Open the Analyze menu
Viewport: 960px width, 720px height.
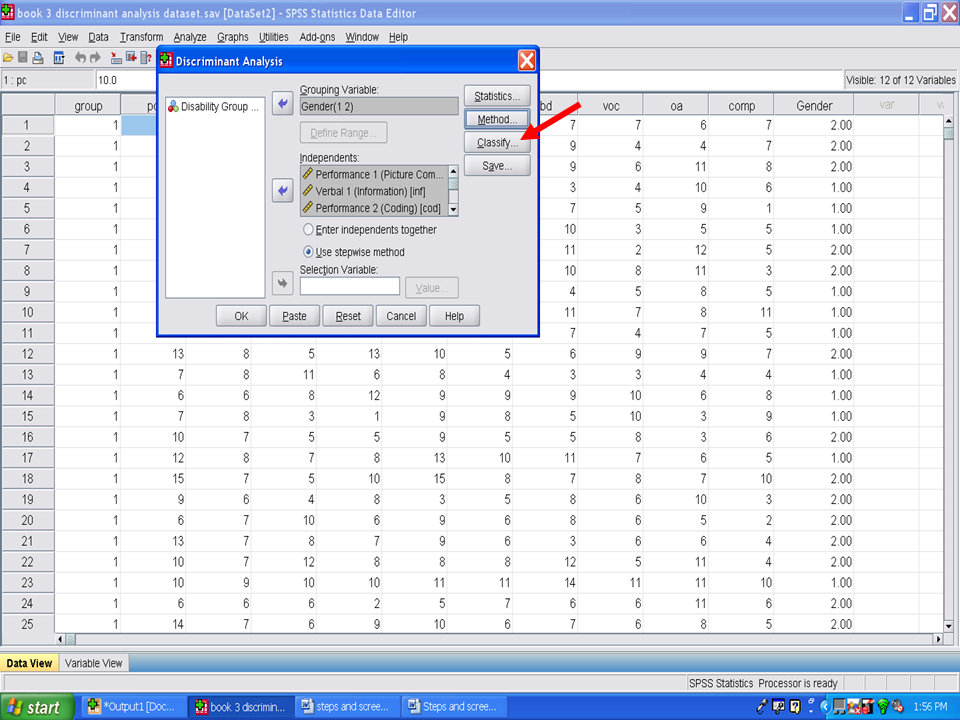(x=189, y=37)
